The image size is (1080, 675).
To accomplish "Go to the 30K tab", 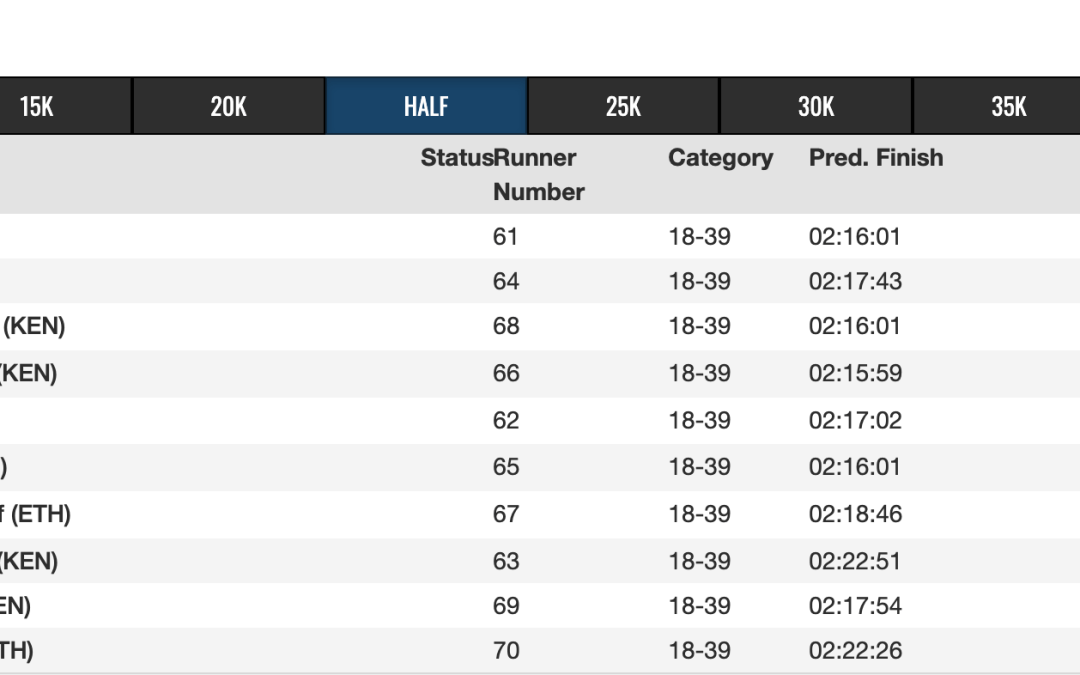I will click(x=816, y=106).
